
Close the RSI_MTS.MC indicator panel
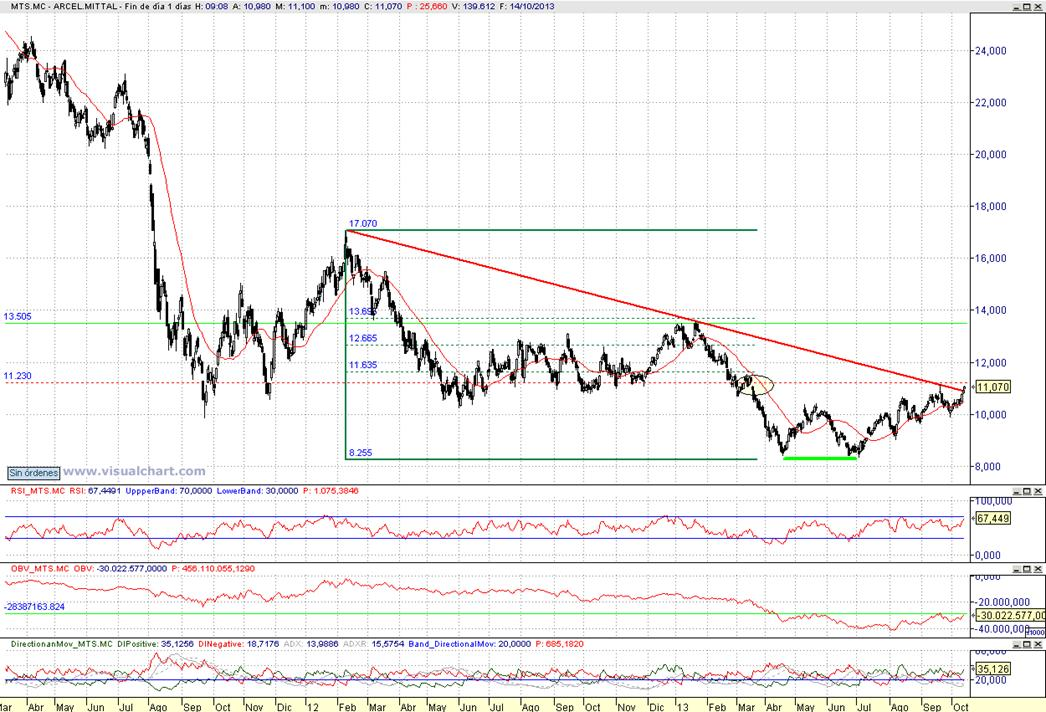[x=1038, y=491]
